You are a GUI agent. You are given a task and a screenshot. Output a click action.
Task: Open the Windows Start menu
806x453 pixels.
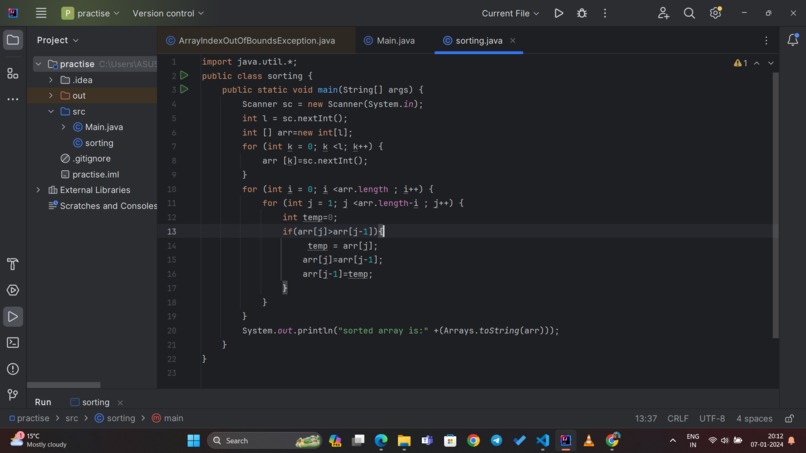(193, 441)
